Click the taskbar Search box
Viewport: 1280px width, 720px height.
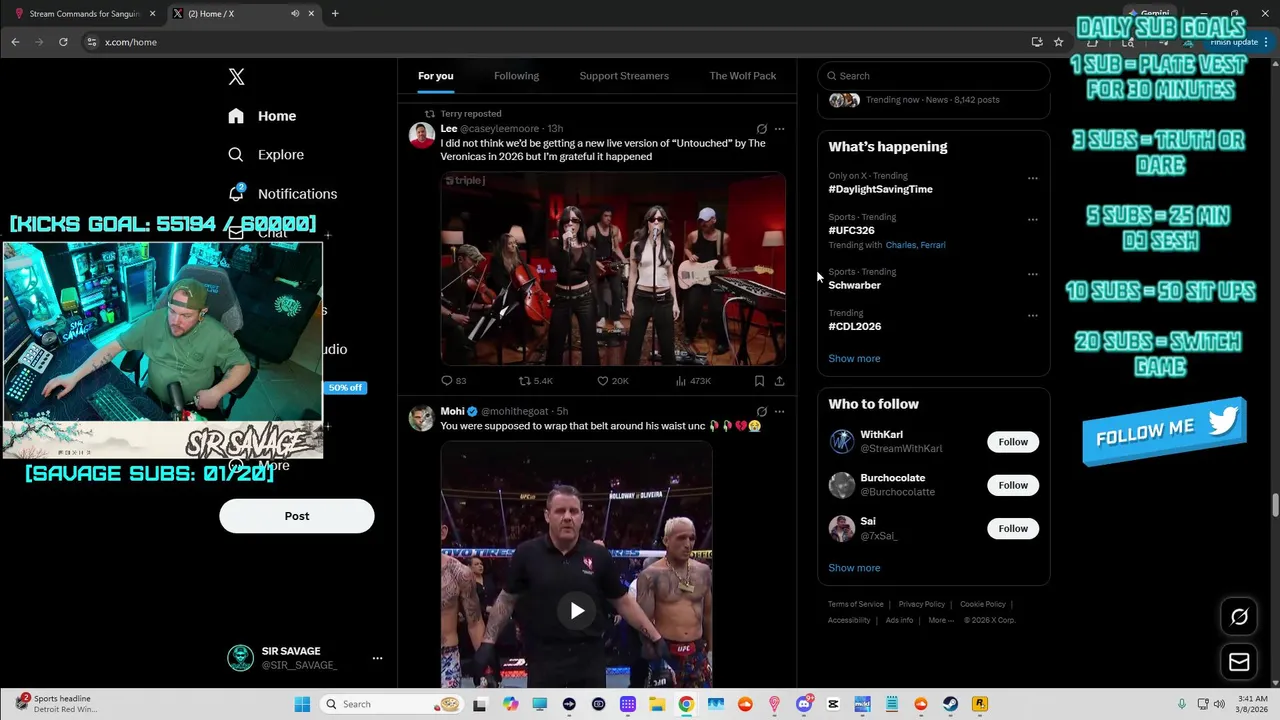point(392,704)
